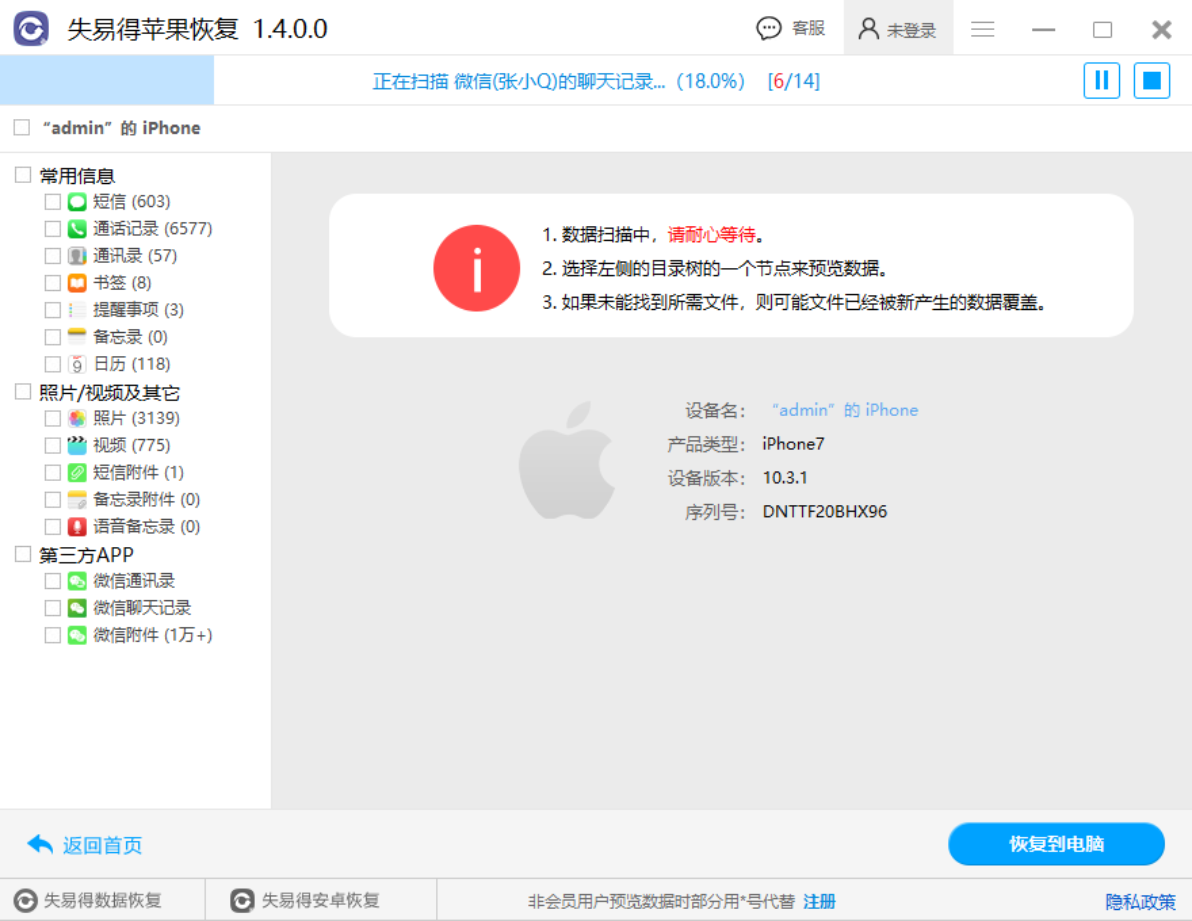Tick the 照片 (3139) checkbox

[52, 418]
